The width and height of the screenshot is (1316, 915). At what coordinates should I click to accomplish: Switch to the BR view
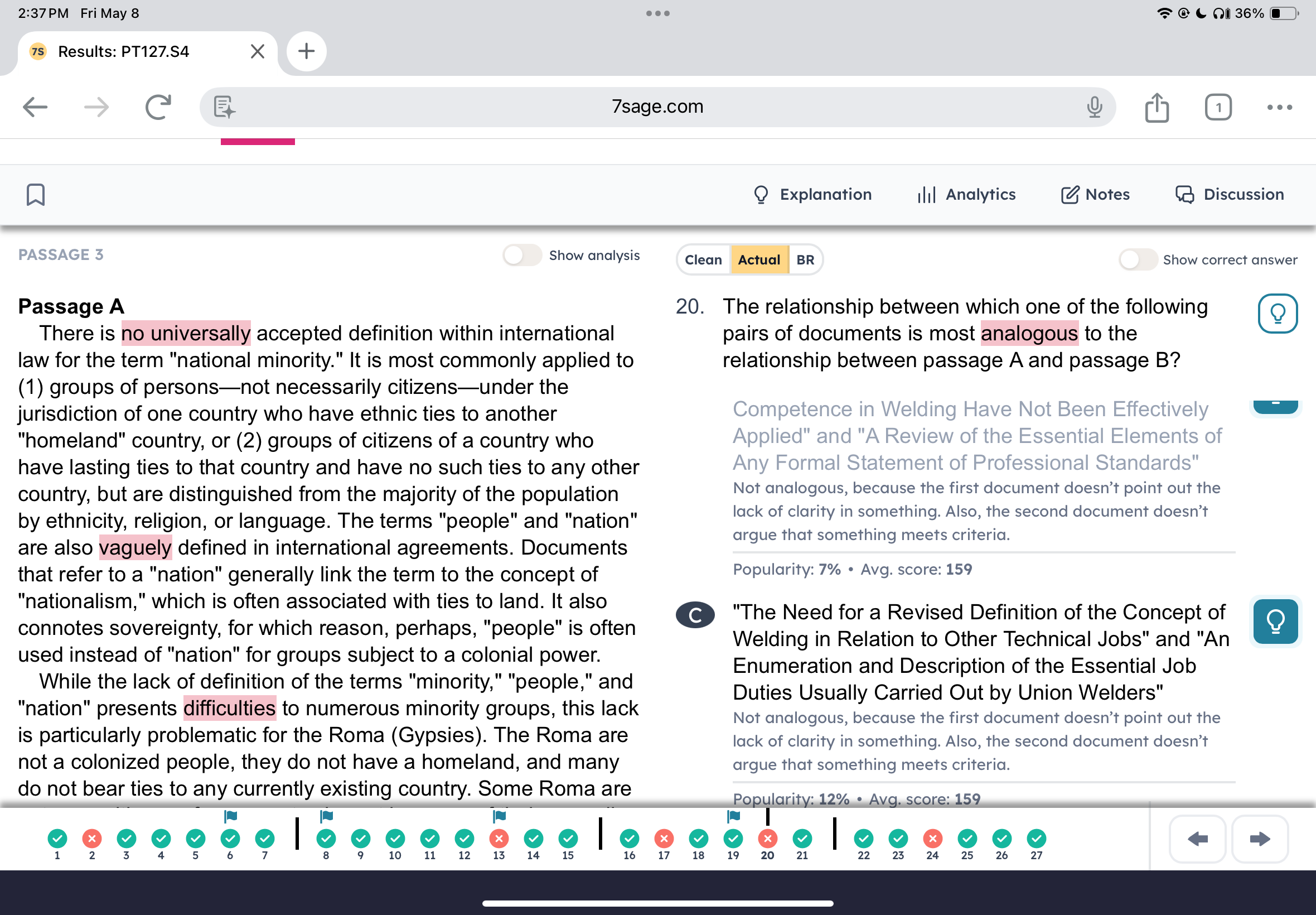pos(805,259)
